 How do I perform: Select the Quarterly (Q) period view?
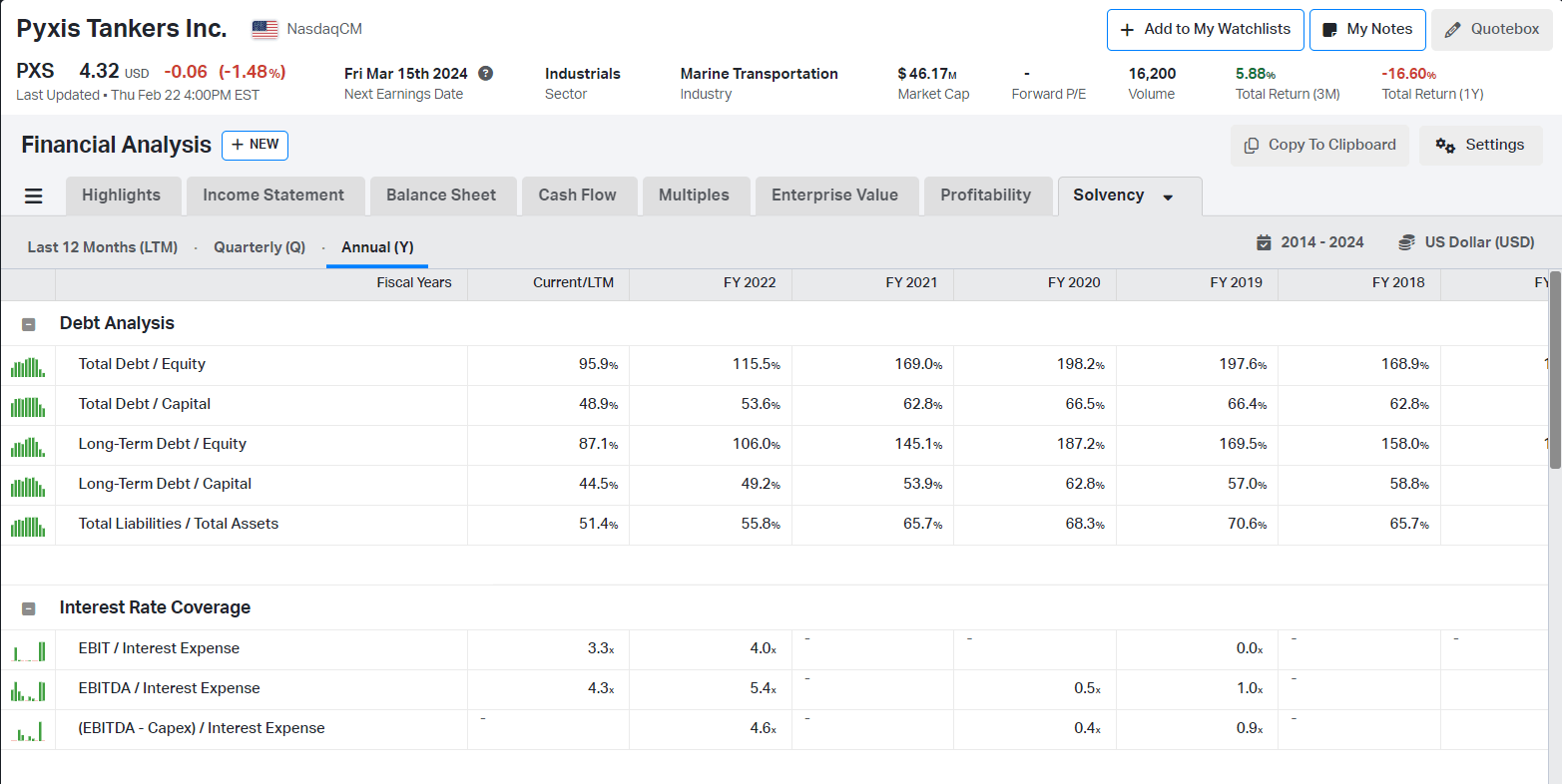click(260, 247)
